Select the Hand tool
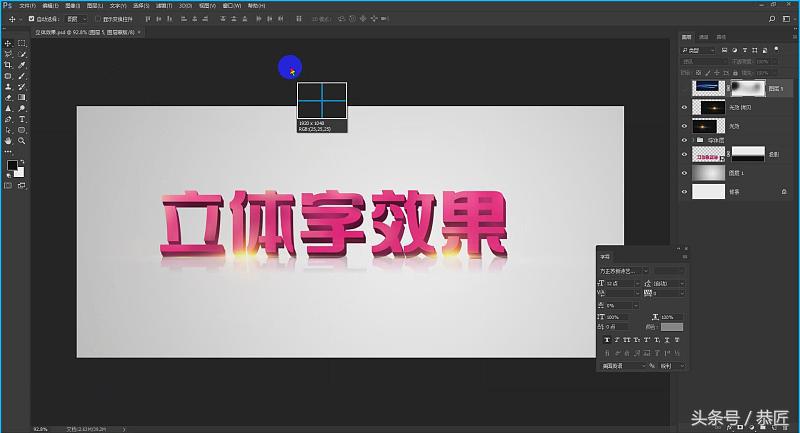 point(8,141)
